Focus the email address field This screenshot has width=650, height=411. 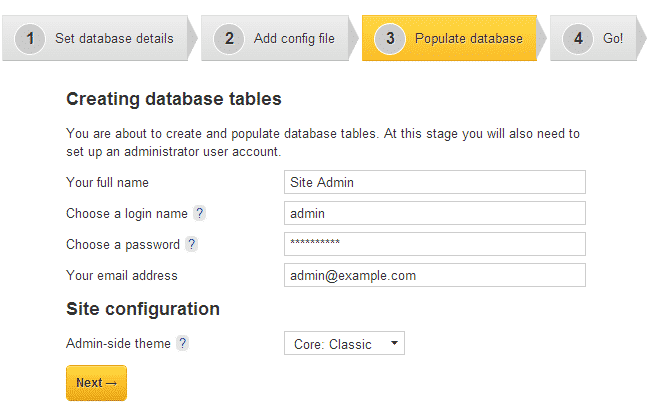tap(434, 275)
